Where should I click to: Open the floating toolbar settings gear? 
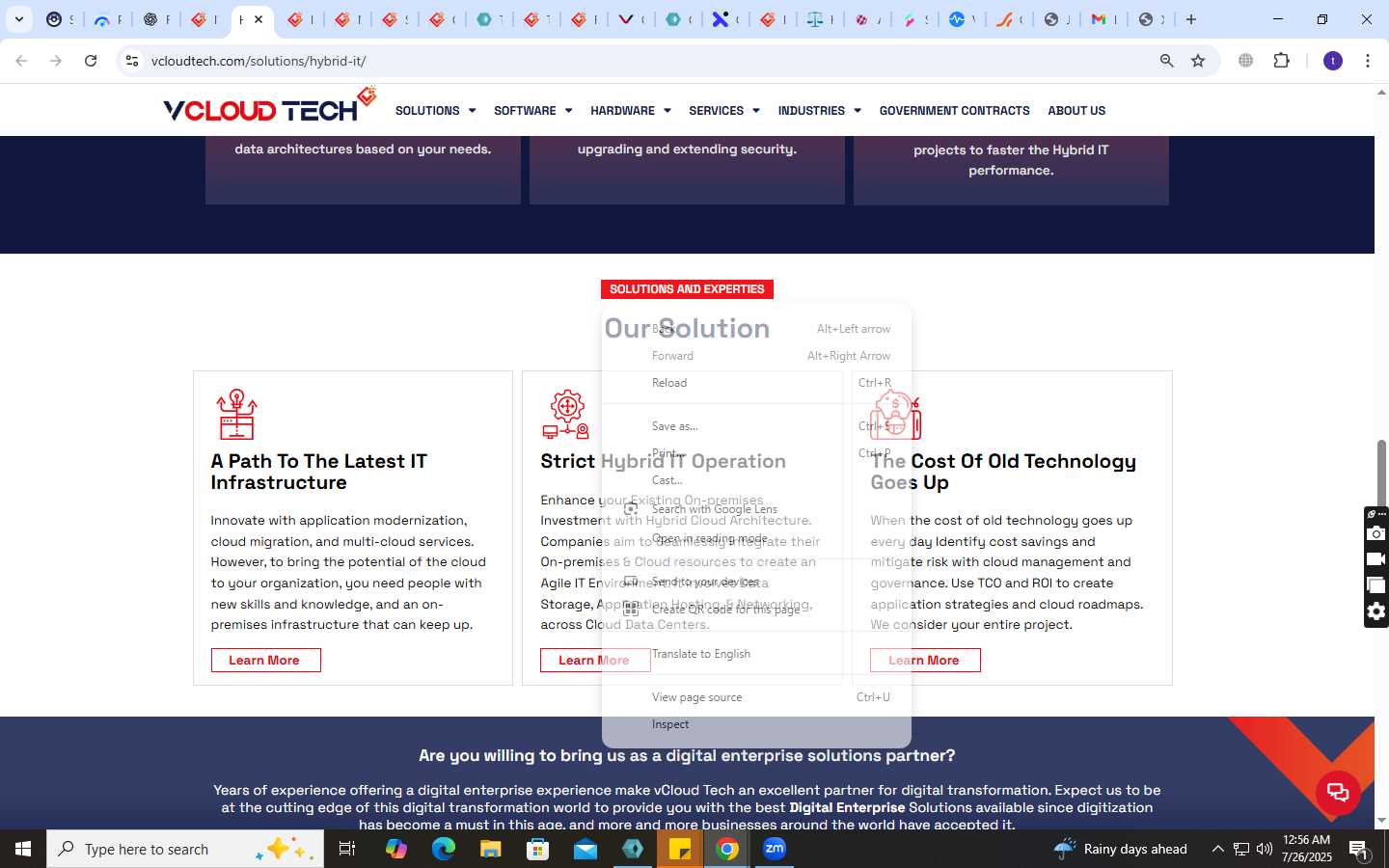pyautogui.click(x=1376, y=611)
